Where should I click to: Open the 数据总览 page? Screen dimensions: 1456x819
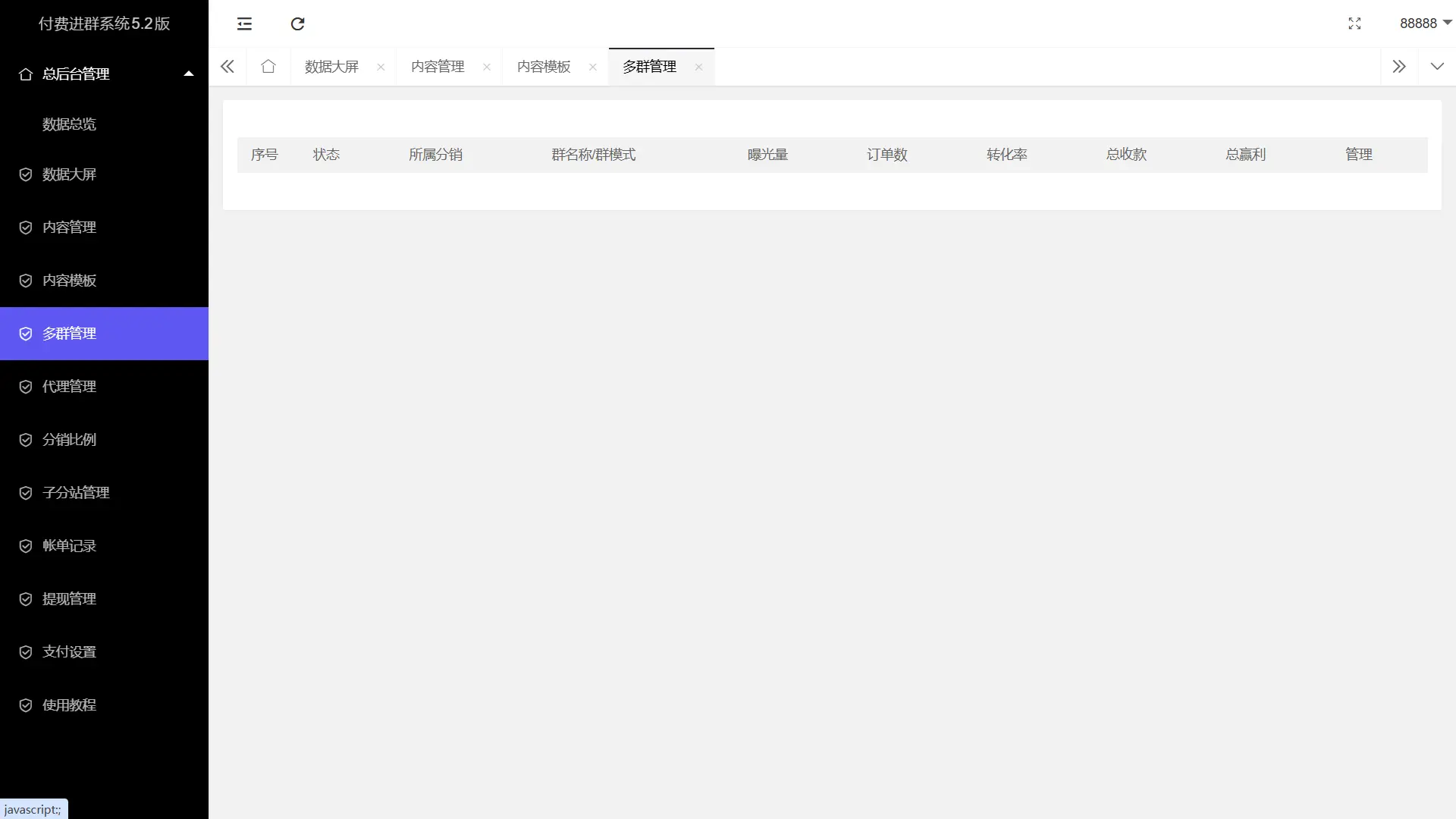(70, 124)
